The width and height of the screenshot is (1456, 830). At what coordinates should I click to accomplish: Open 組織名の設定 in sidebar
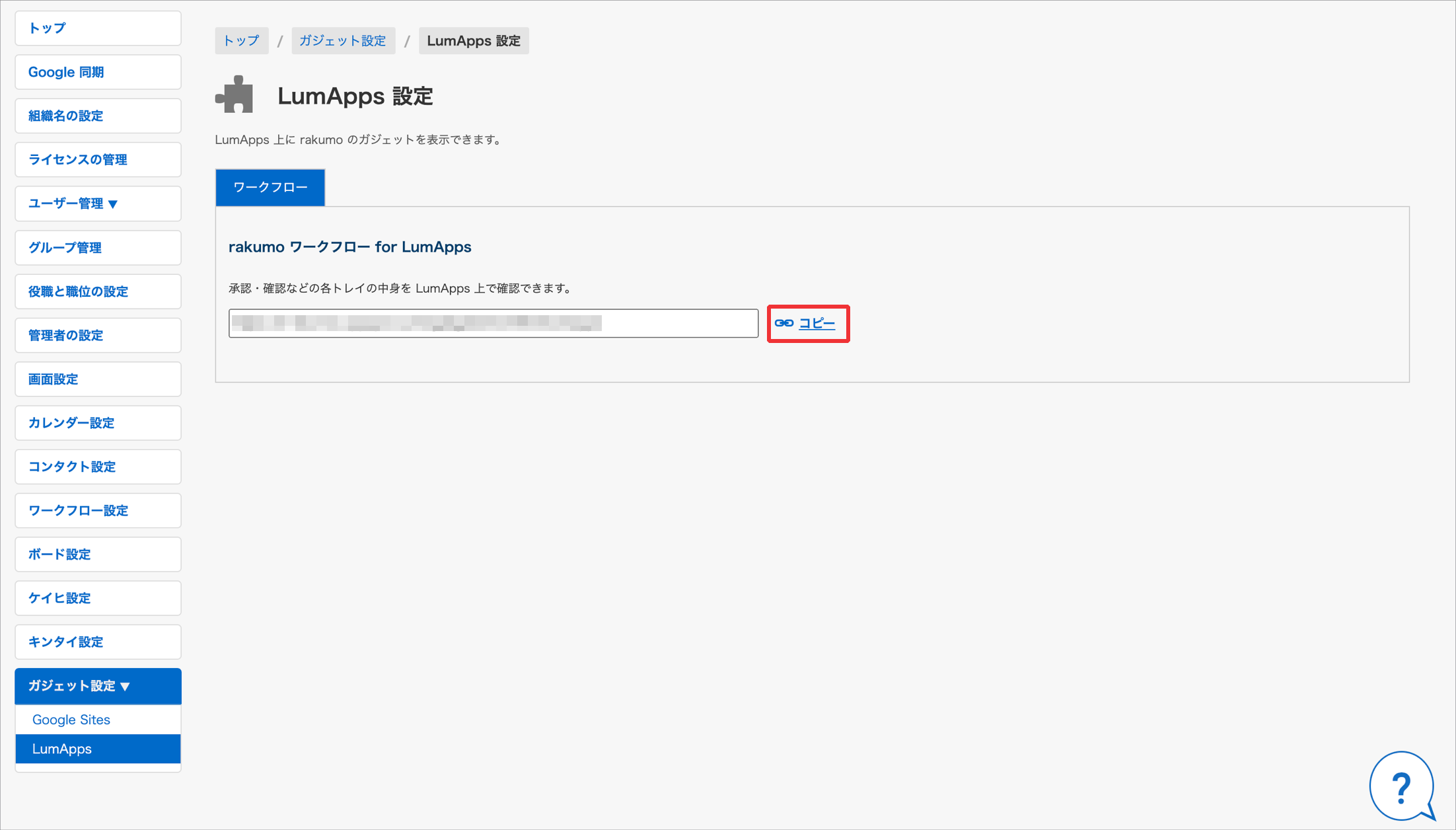click(98, 116)
